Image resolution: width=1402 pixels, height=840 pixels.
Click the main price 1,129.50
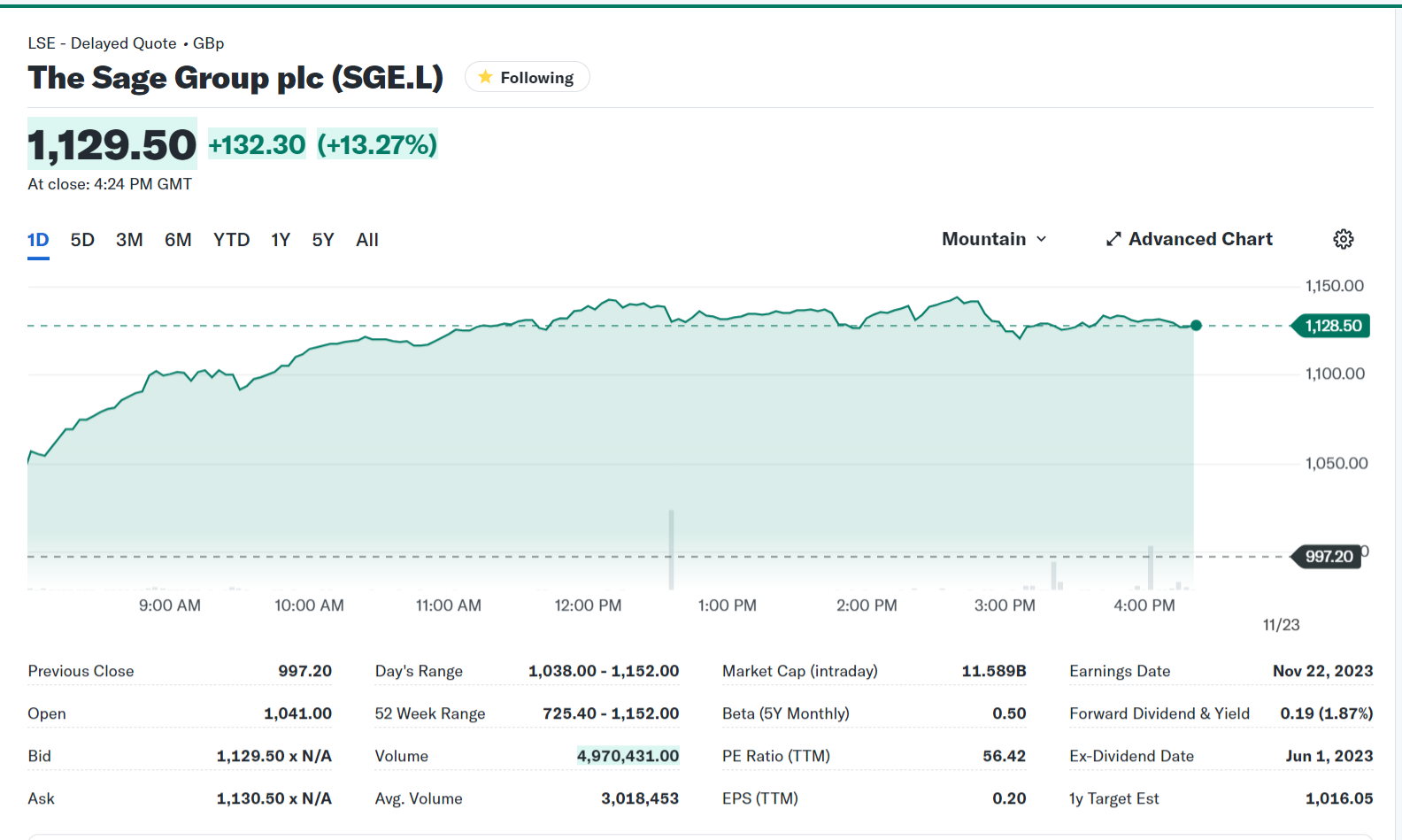[112, 144]
